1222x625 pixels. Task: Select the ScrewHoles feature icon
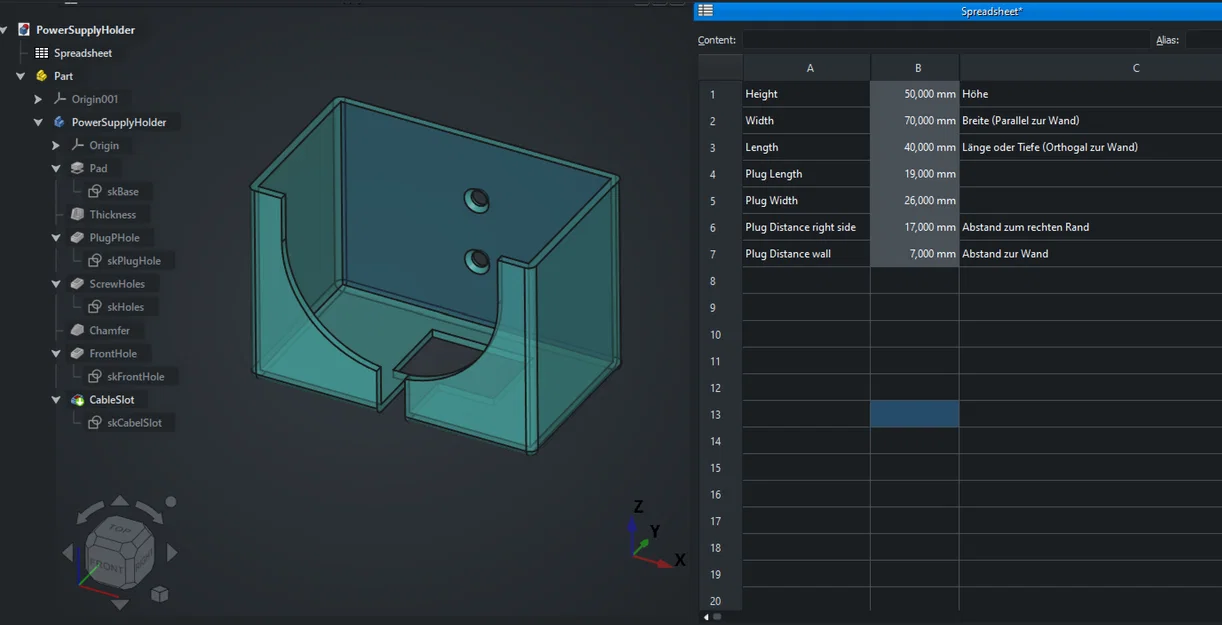79,283
